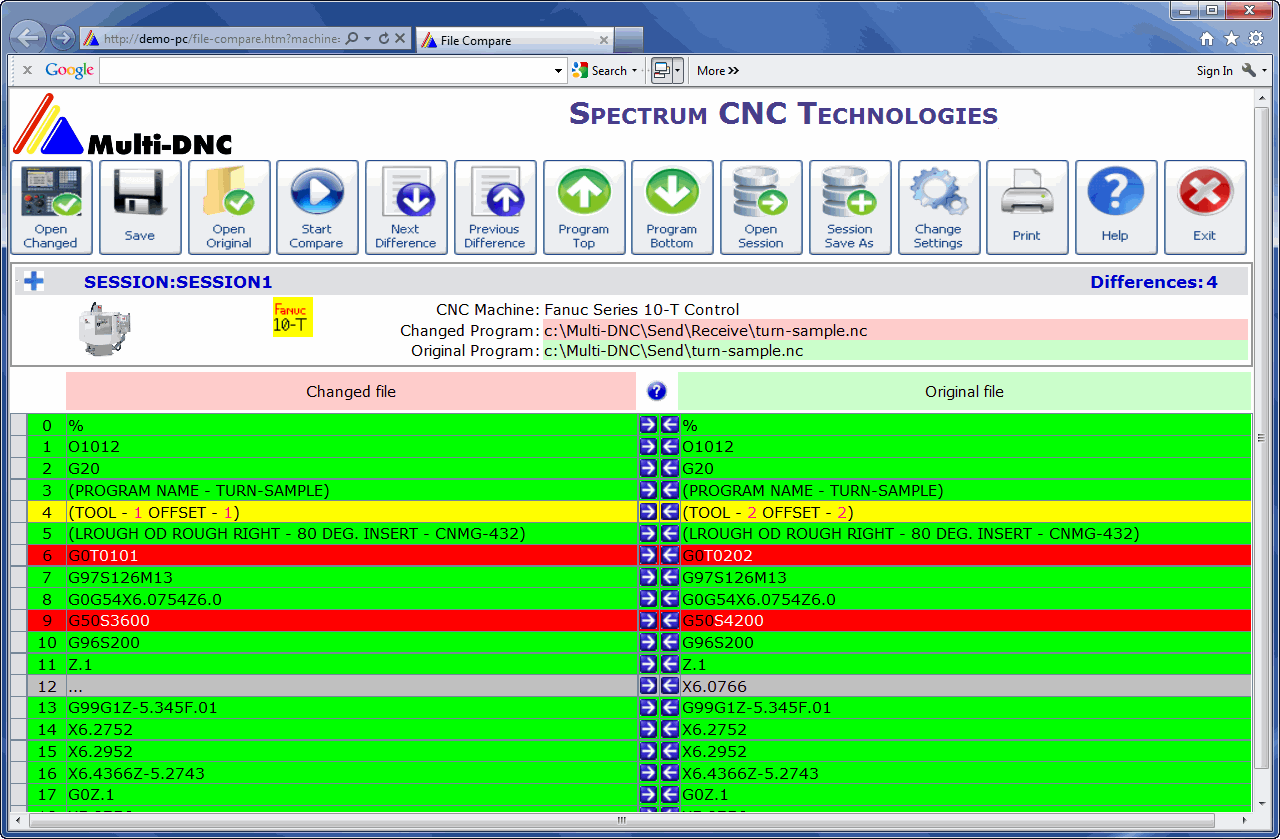Viewport: 1280px width, 839px height.
Task: Click the vertical scrollbar thumb
Action: (1260, 437)
